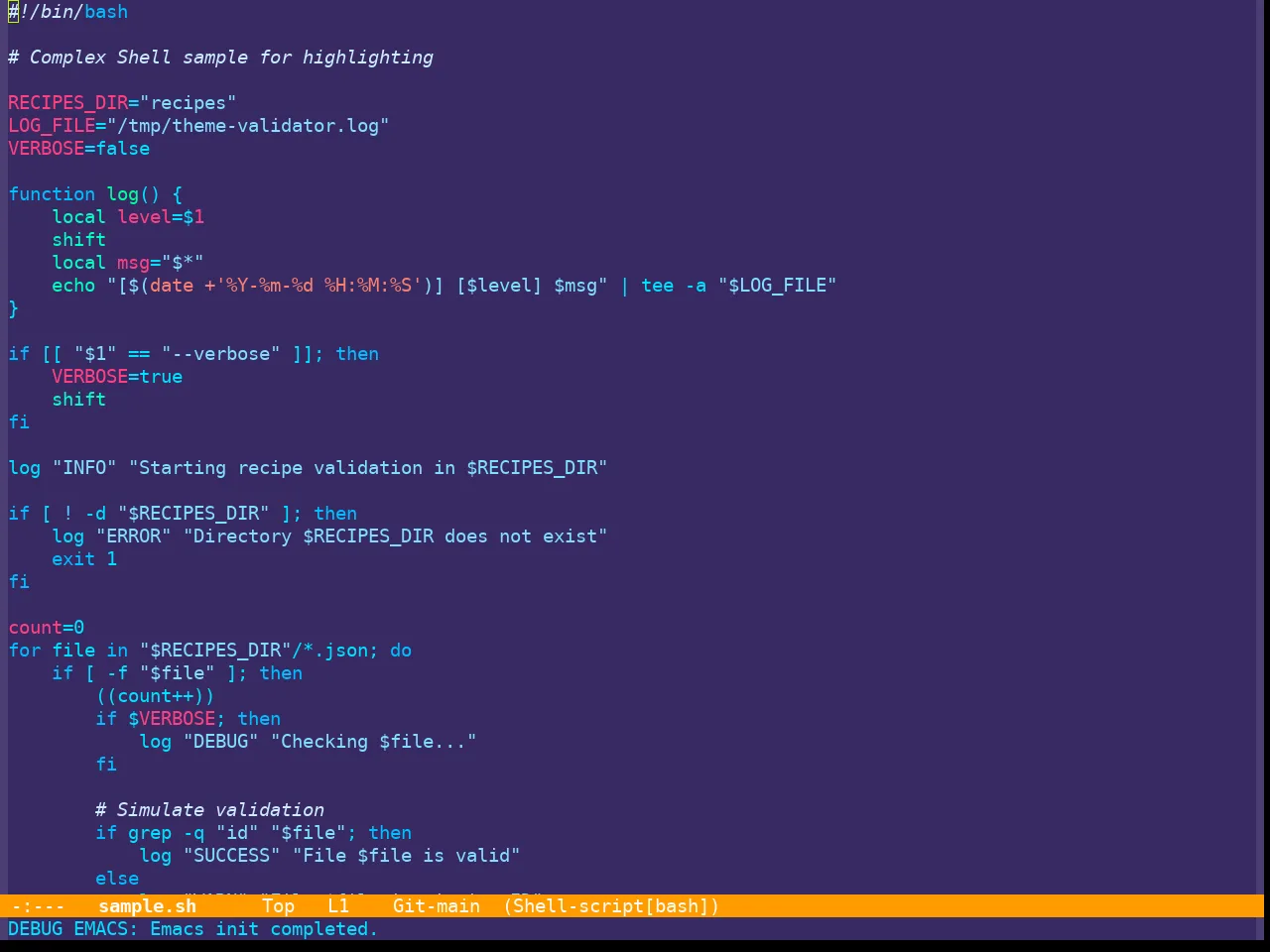Click the if [ ! -d "$RECIPES_DIR" ] line
This screenshot has height=952, width=1270.
[183, 514]
